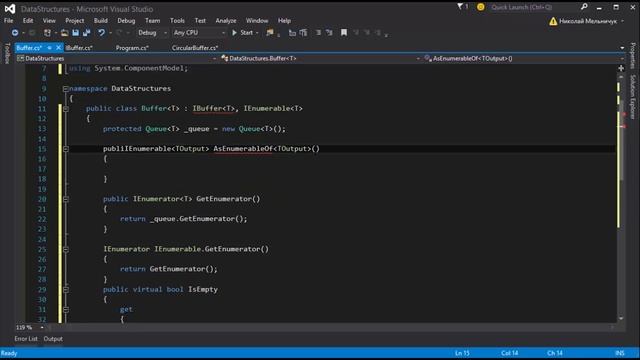This screenshot has width=640, height=360.
Task: Undo the last edit with the toolbar arrow
Action: (x=101, y=33)
